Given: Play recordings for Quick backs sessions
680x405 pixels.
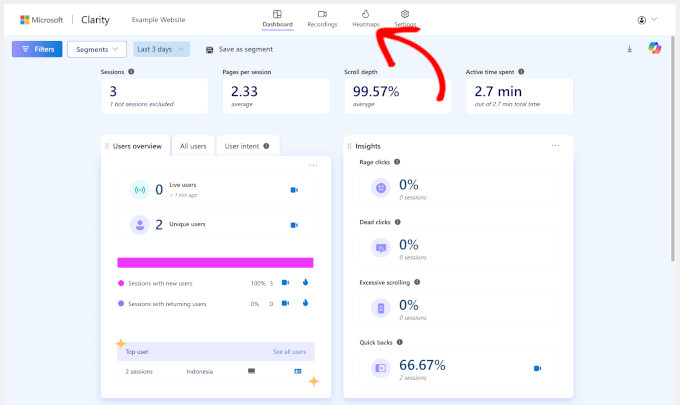Looking at the screenshot, I should (537, 368).
